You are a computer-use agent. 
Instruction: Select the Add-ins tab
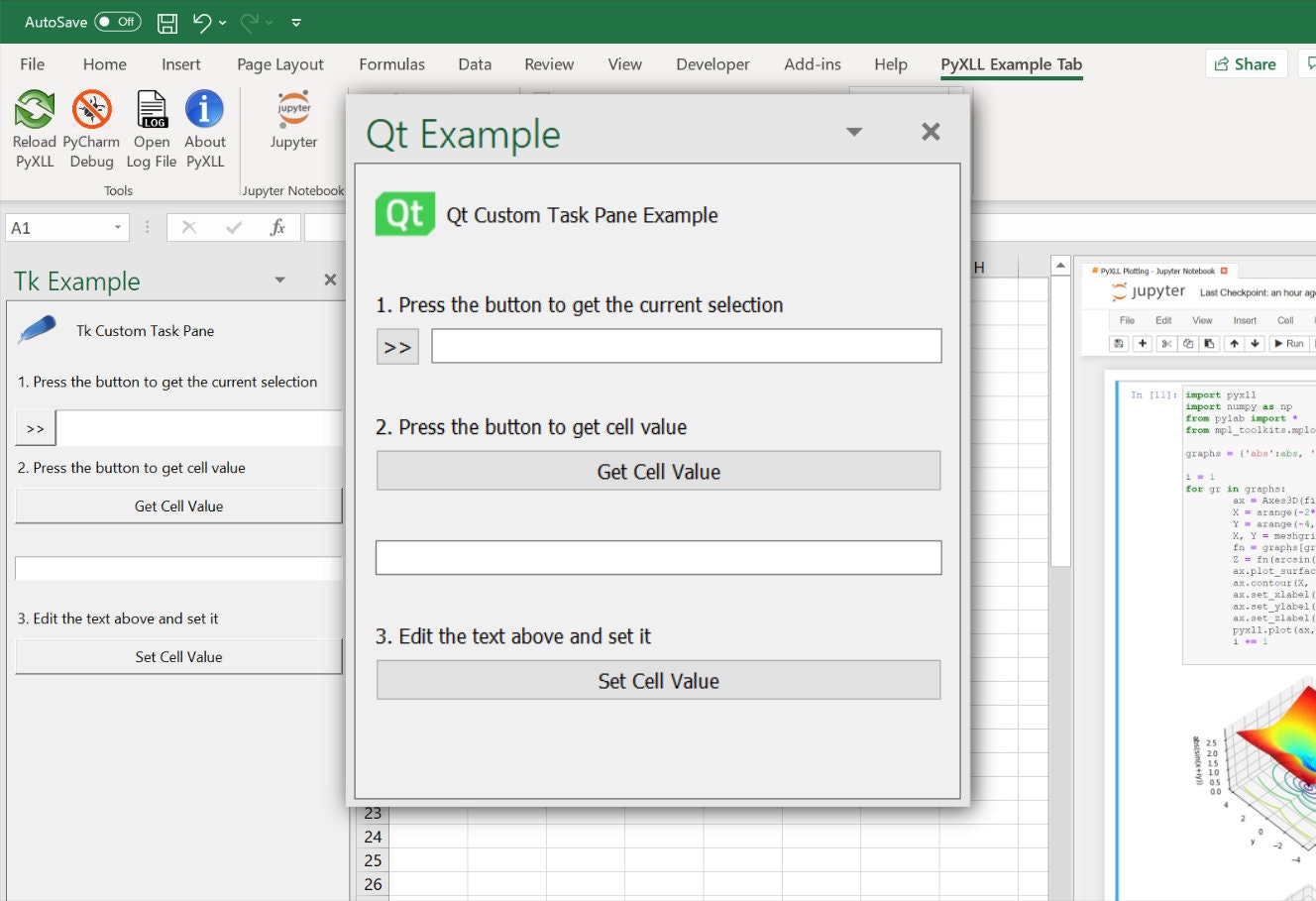(x=813, y=64)
